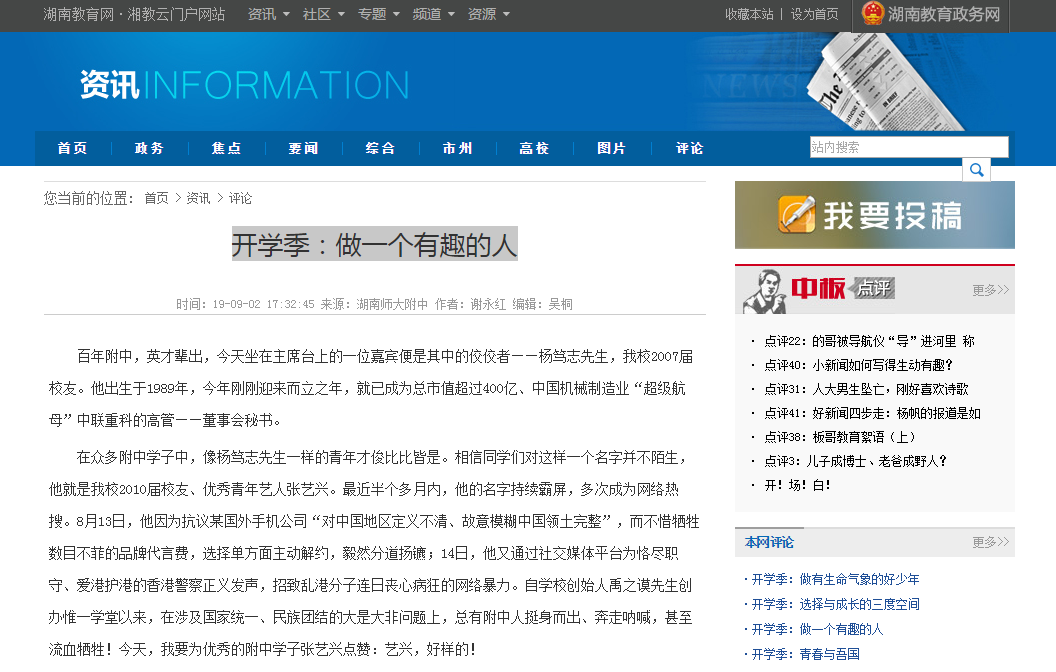Go to the 首页 navigation tab
Viewport: 1056px width, 672px height.
tap(72, 148)
